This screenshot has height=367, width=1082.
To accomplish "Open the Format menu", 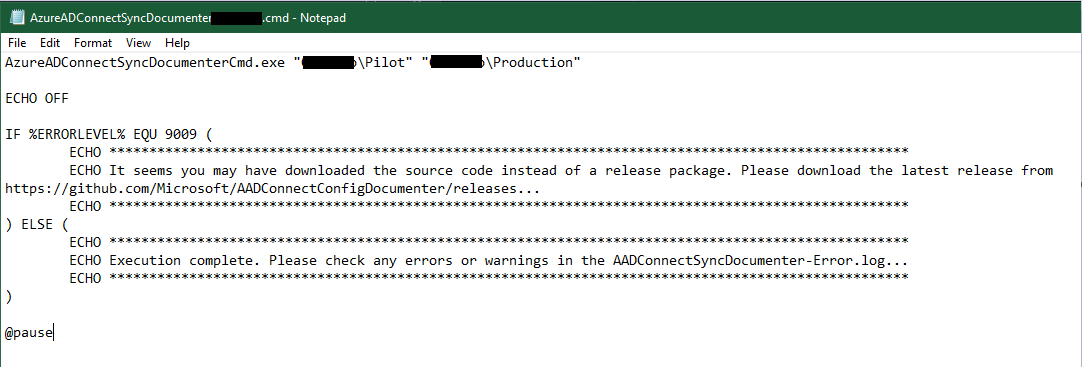I will point(92,43).
